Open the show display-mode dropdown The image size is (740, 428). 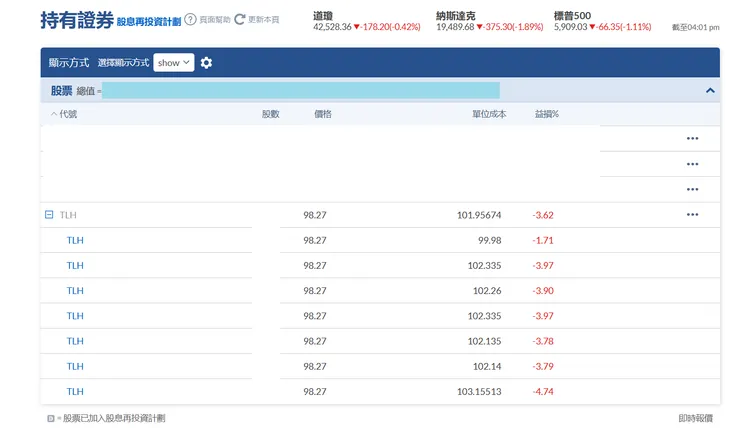tap(174, 62)
